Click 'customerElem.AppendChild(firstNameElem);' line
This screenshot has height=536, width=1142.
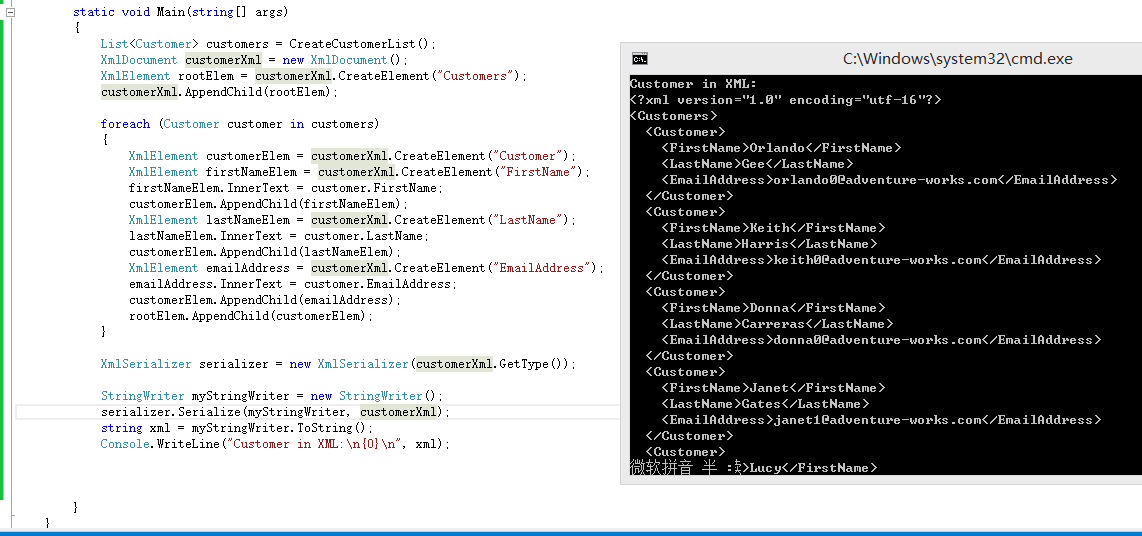click(x=269, y=204)
